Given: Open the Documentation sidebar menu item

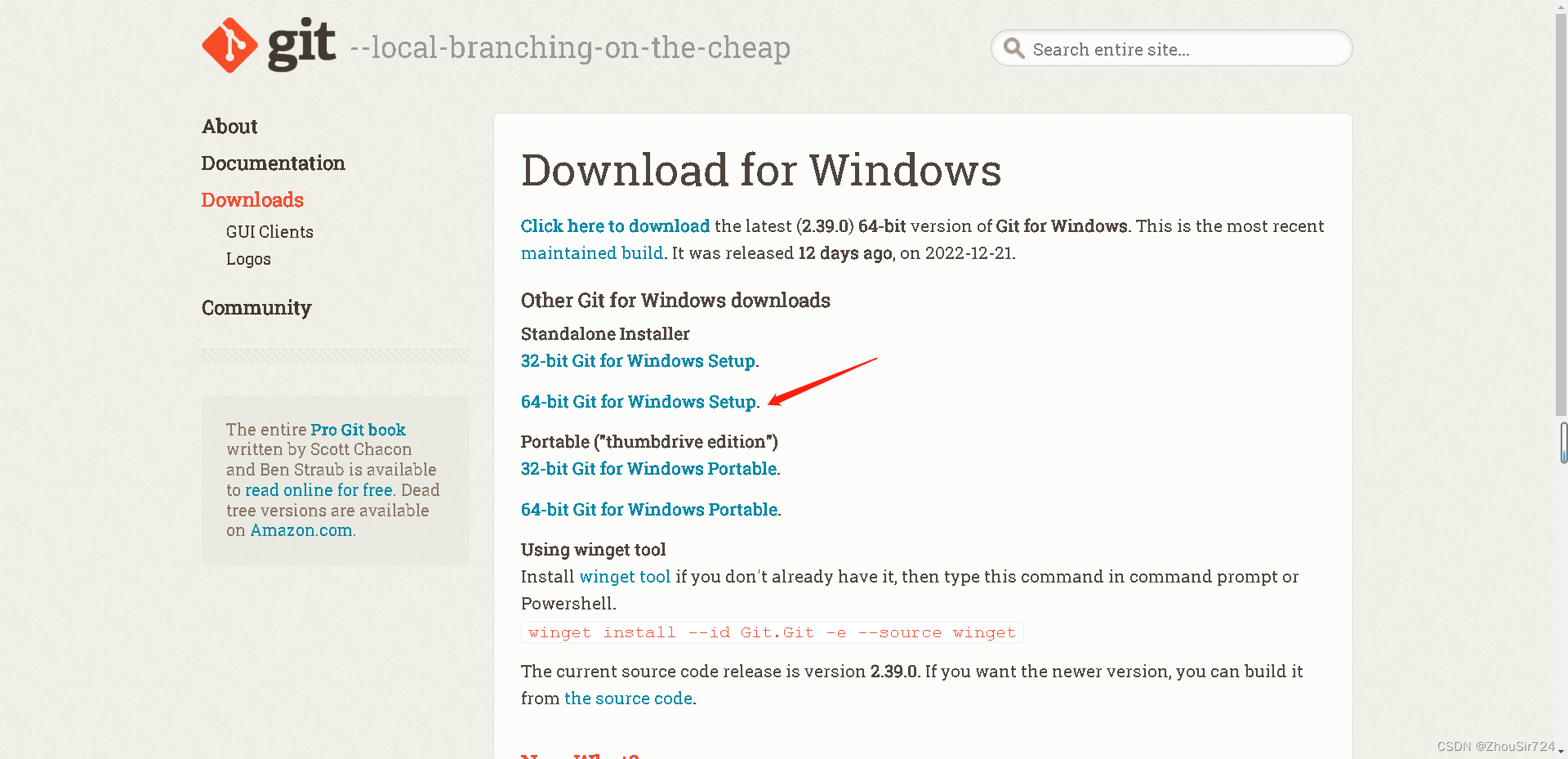Looking at the screenshot, I should [273, 163].
